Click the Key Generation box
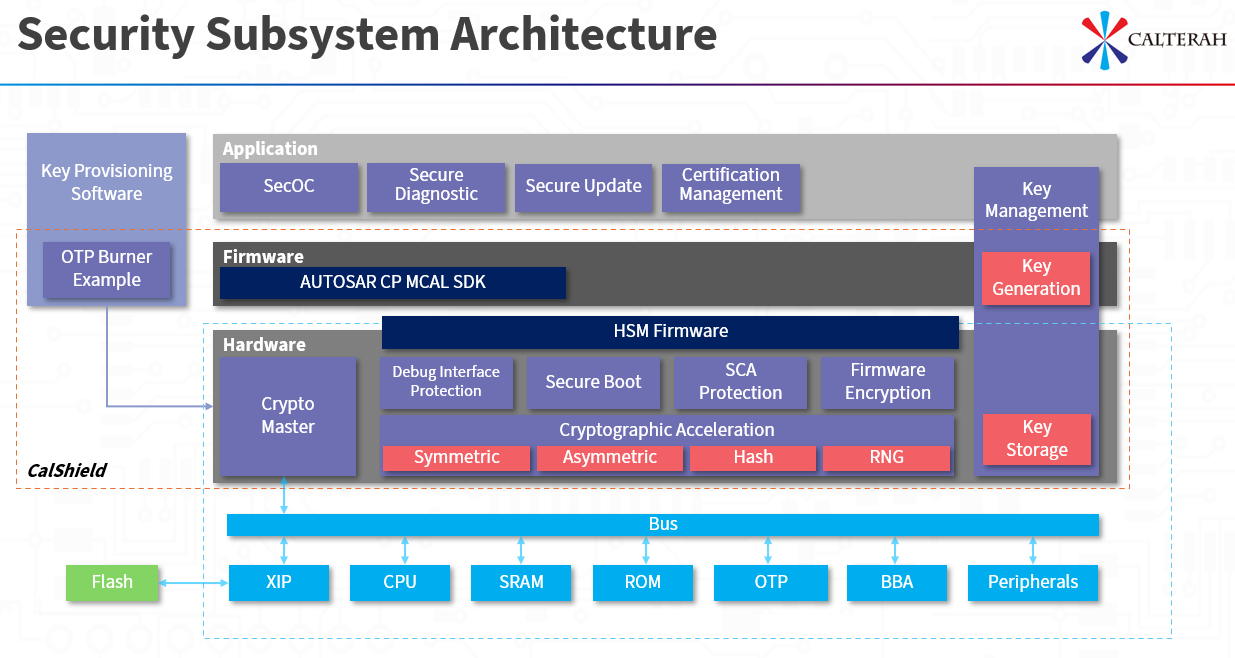This screenshot has height=658, width=1235. (x=1035, y=278)
